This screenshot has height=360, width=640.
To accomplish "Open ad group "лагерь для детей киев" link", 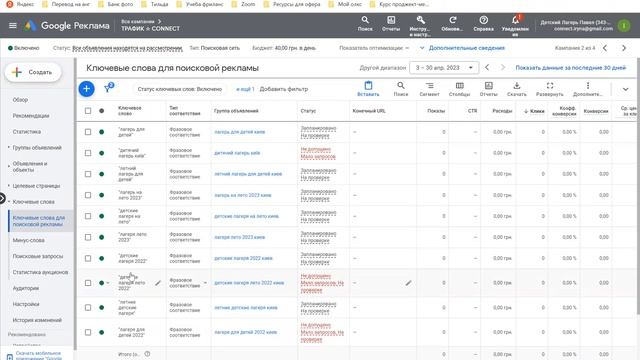I will click(x=240, y=132).
